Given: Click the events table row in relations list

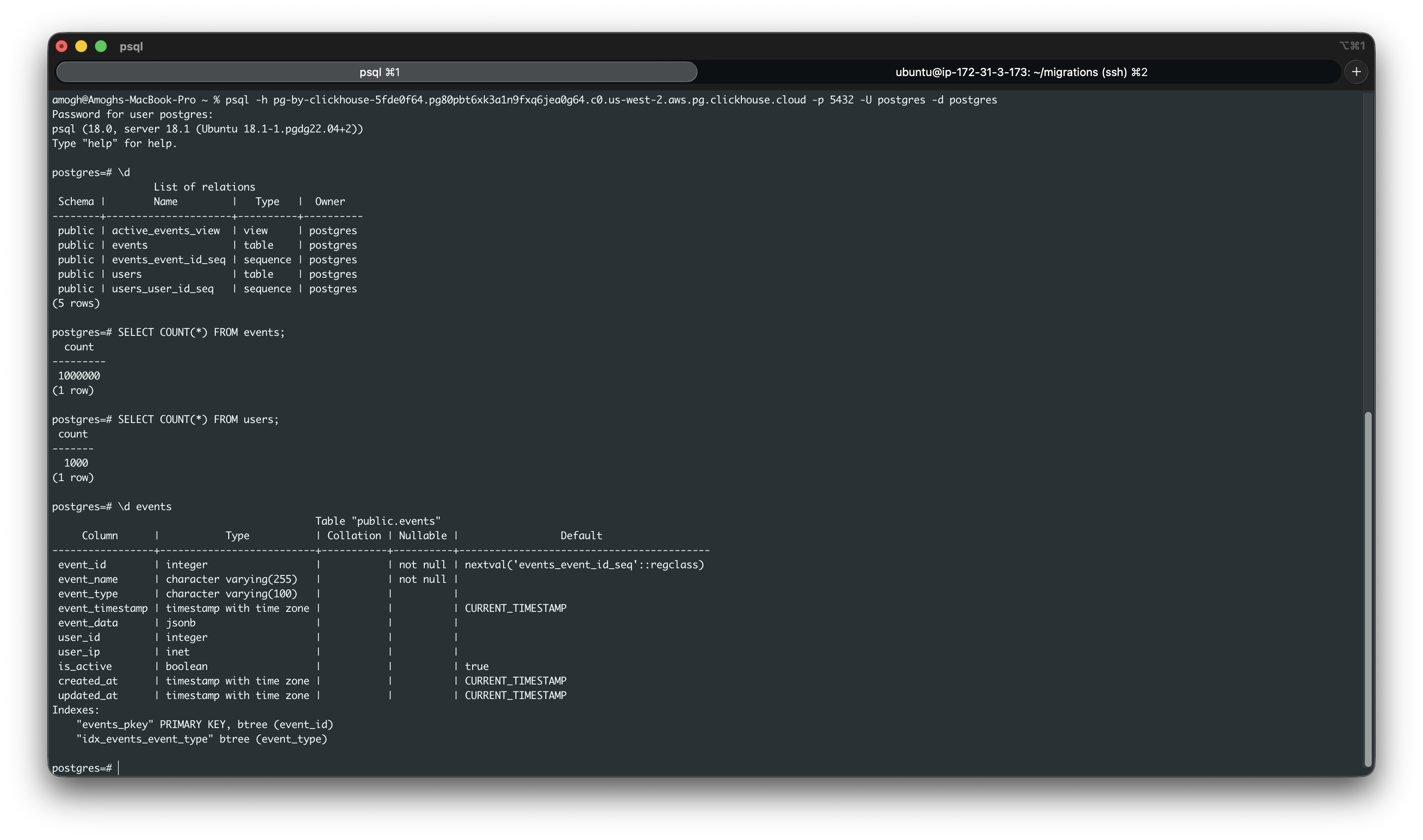Looking at the screenshot, I should (x=129, y=244).
